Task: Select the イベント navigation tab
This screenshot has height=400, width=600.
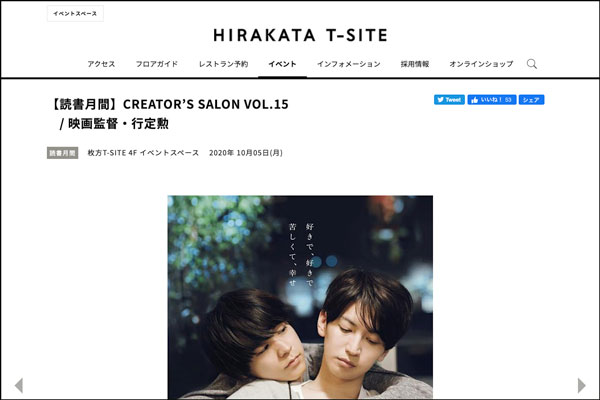Action: pos(282,64)
